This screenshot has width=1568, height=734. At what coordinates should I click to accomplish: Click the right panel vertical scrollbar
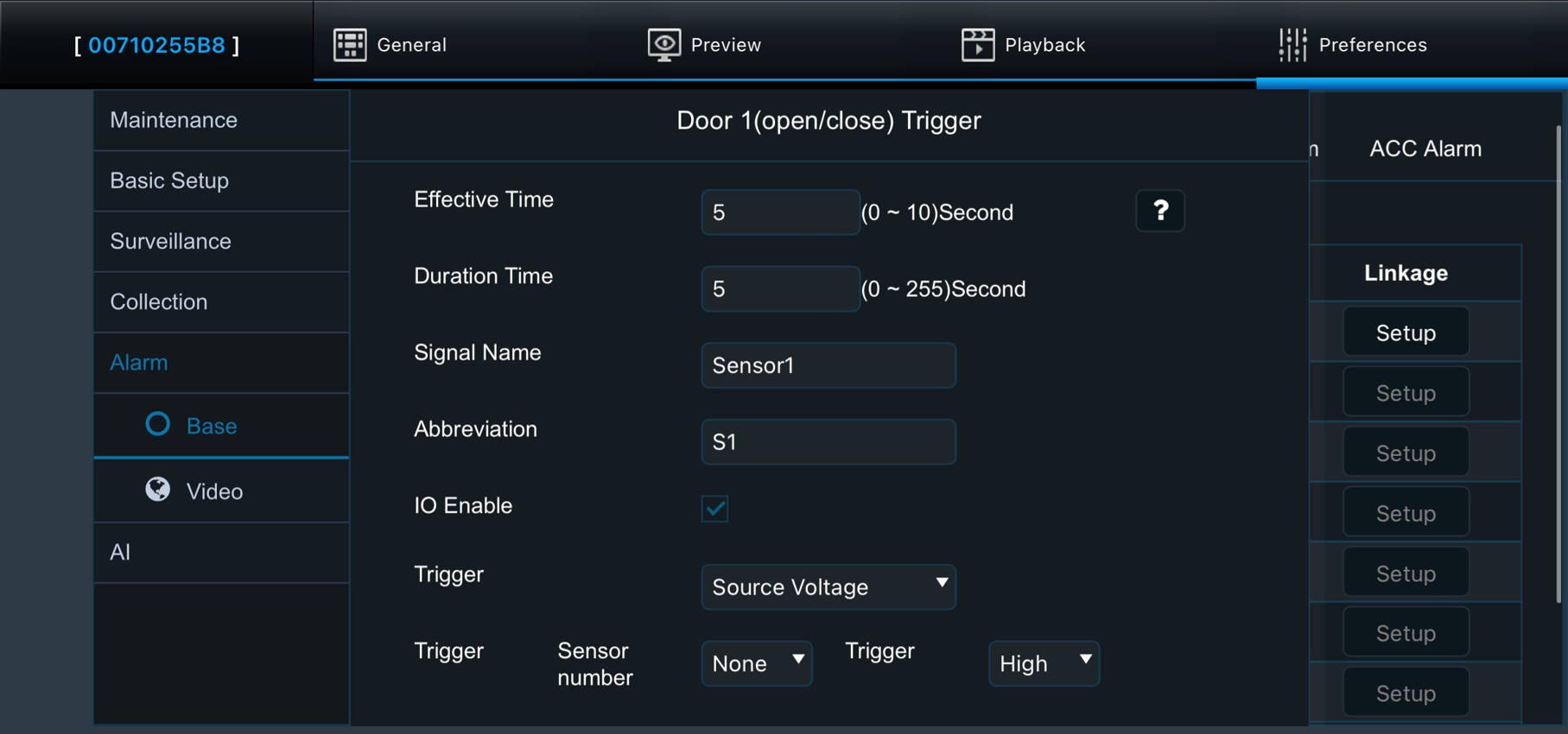pos(1559,363)
